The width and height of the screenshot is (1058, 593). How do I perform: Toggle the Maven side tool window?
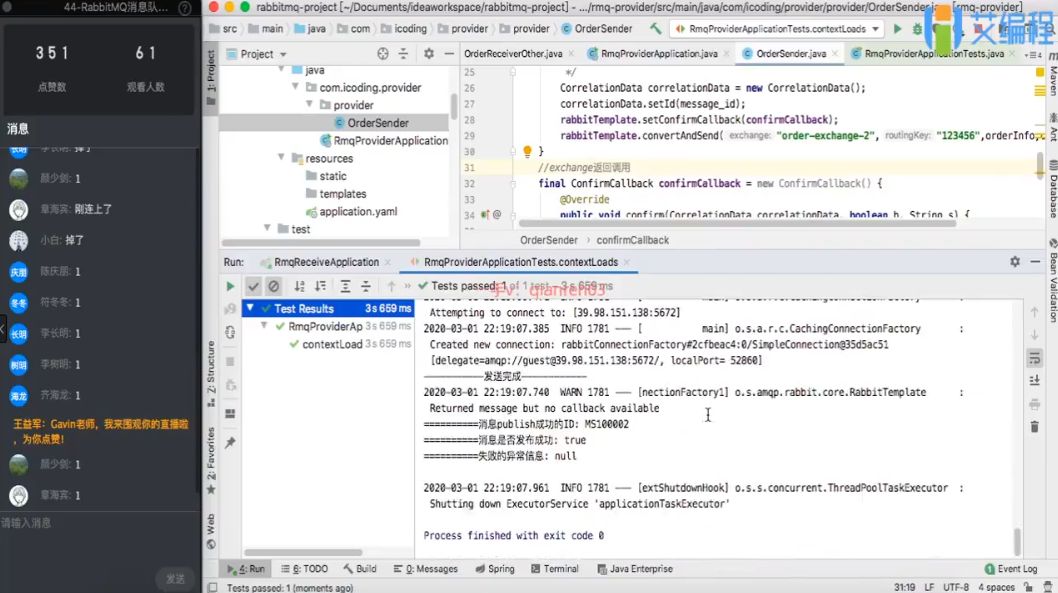pyautogui.click(x=1053, y=74)
